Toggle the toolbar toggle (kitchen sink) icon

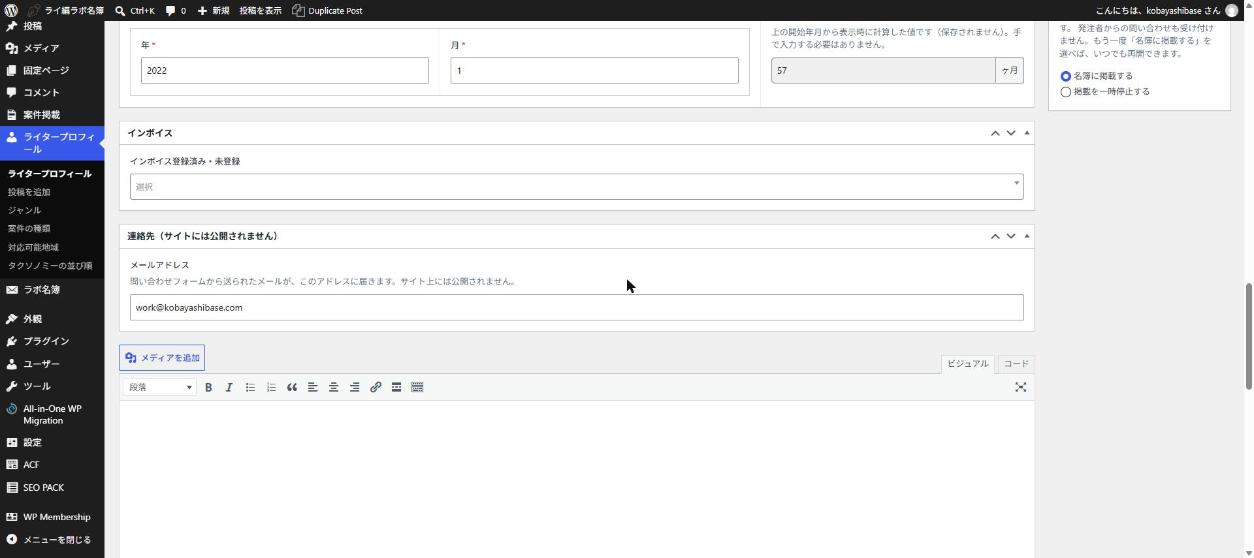[x=418, y=387]
